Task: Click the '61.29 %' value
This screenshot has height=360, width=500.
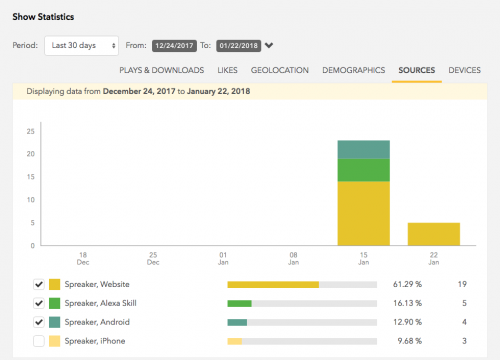Action: click(407, 284)
